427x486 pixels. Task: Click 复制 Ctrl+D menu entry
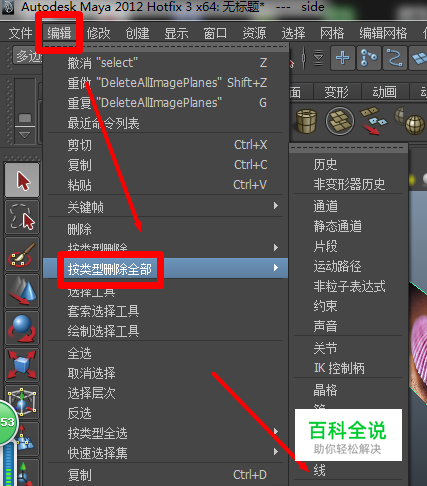(165, 475)
